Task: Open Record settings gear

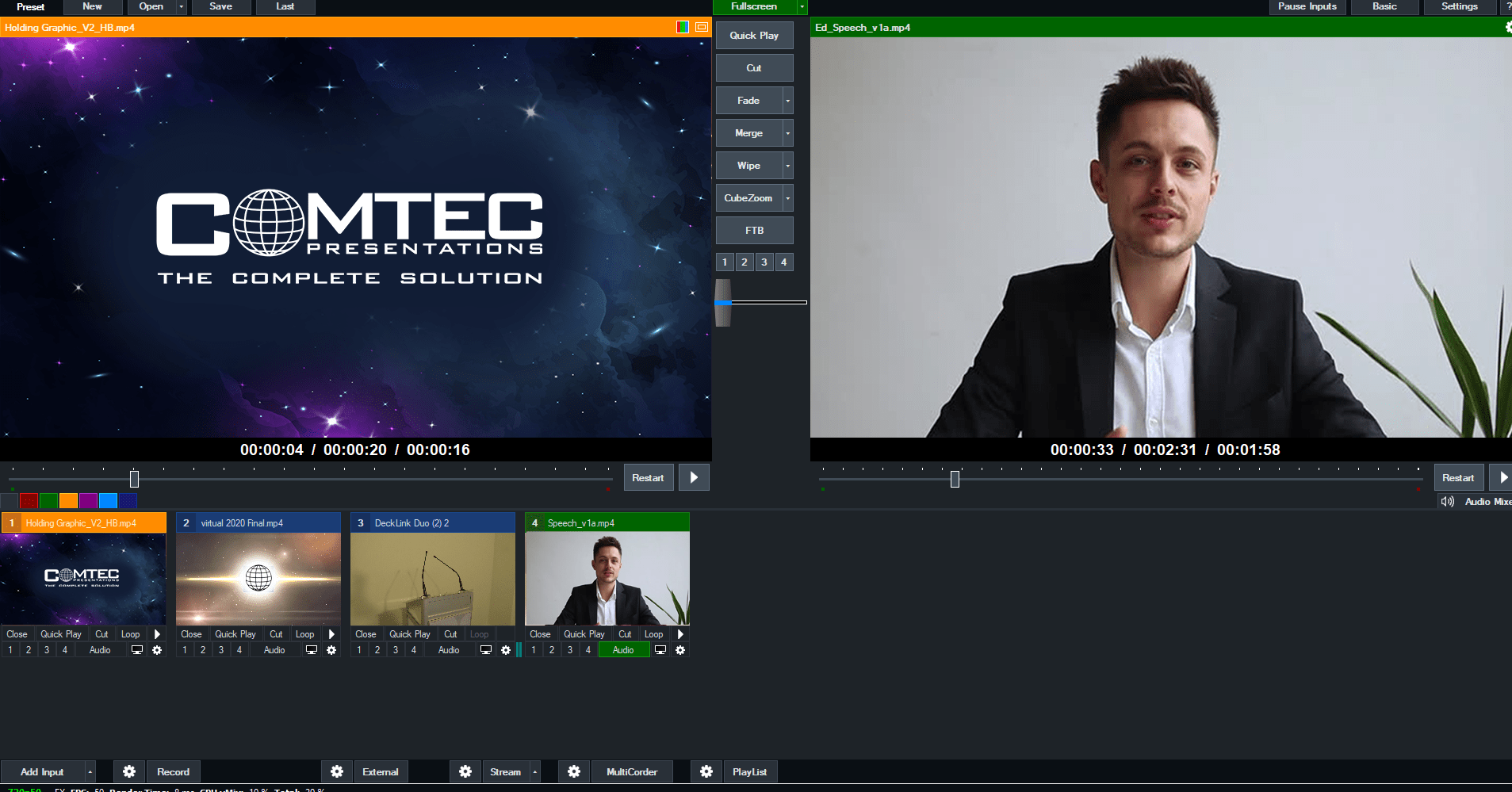Action: tap(129, 771)
